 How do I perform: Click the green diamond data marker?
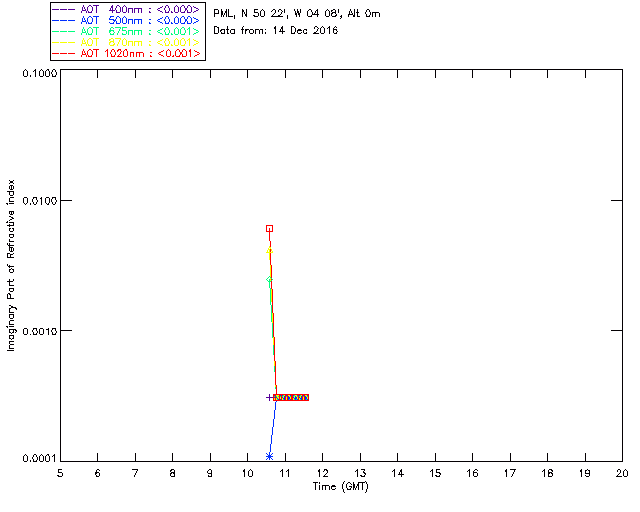[x=269, y=280]
